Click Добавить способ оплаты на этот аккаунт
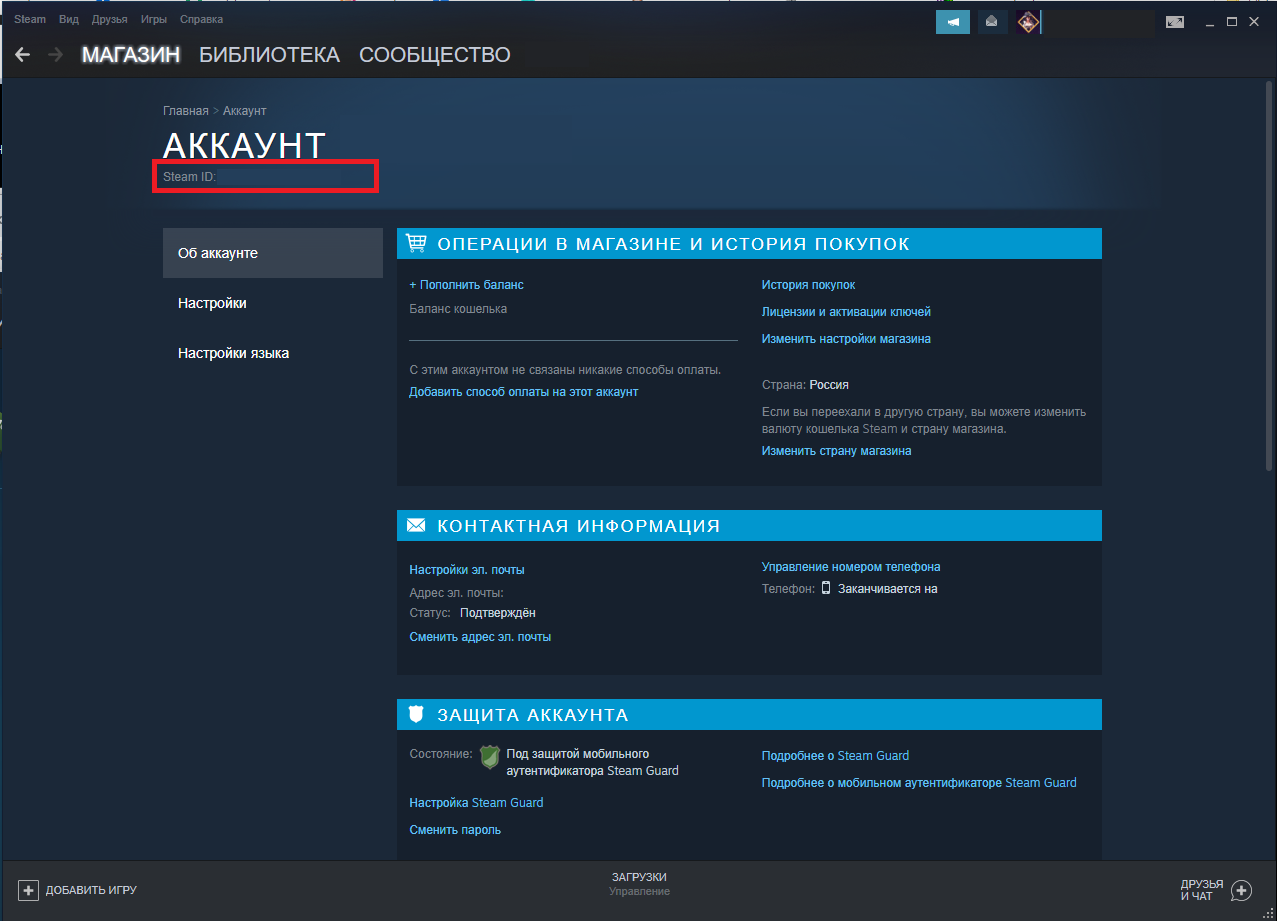Screen dimensions: 1277x921 pyautogui.click(x=524, y=392)
